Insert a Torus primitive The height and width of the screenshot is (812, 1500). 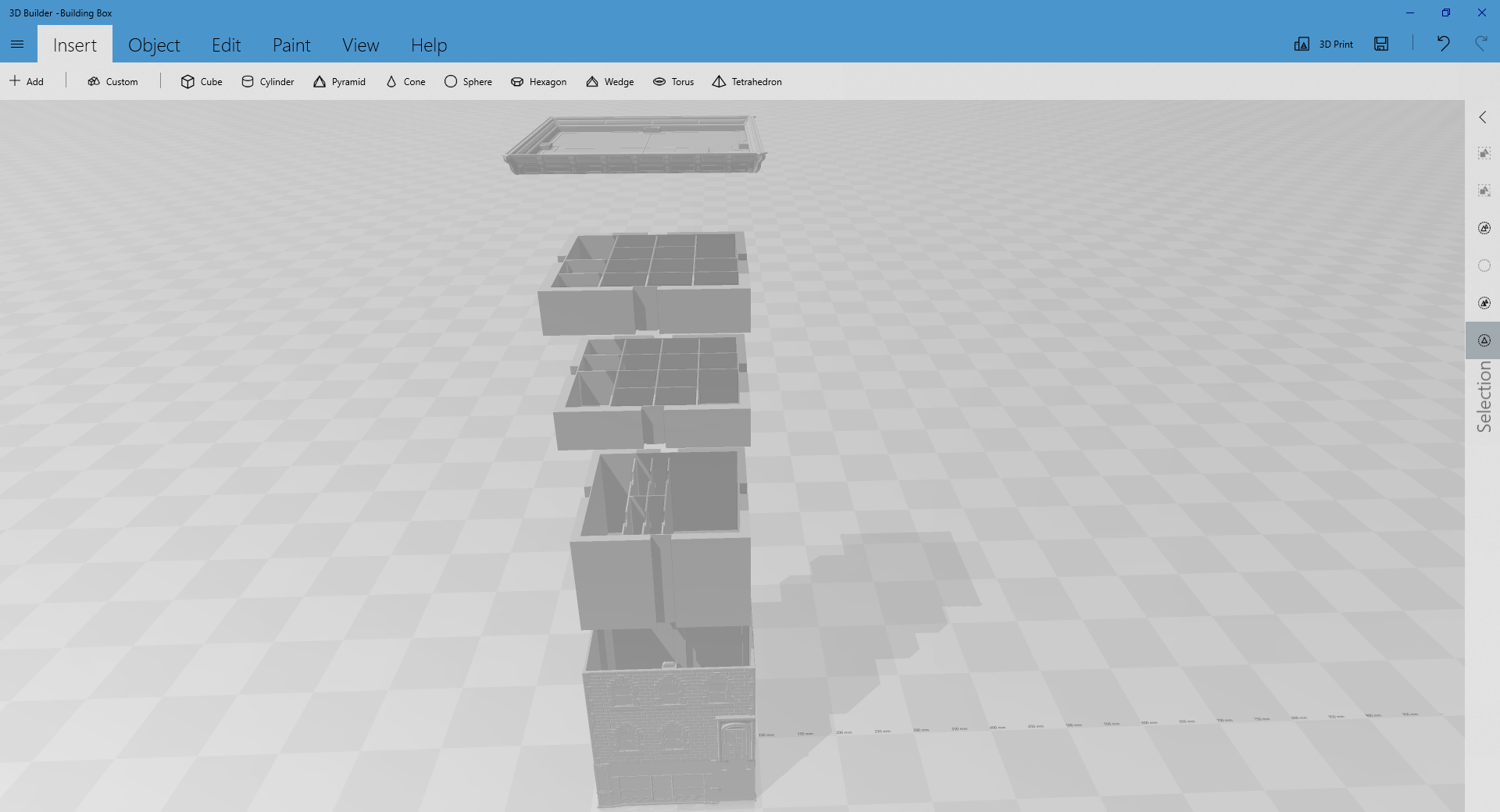[673, 81]
